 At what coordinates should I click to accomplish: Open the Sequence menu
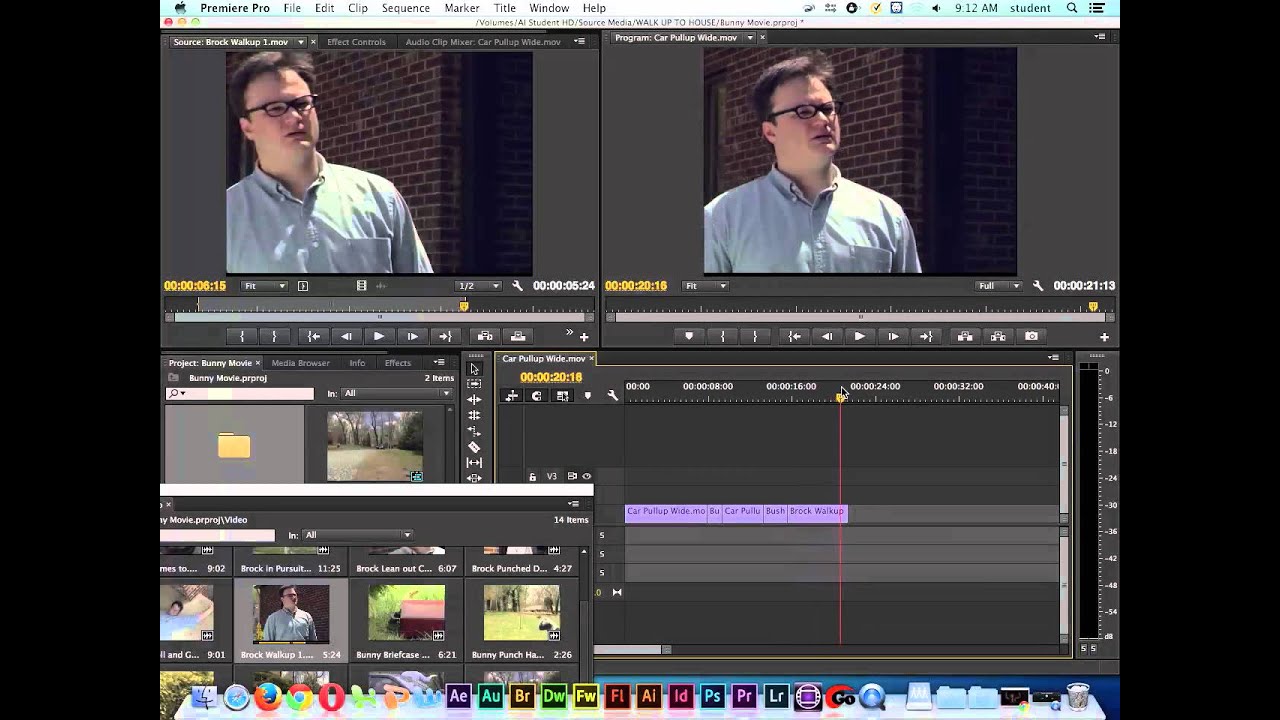click(x=405, y=8)
